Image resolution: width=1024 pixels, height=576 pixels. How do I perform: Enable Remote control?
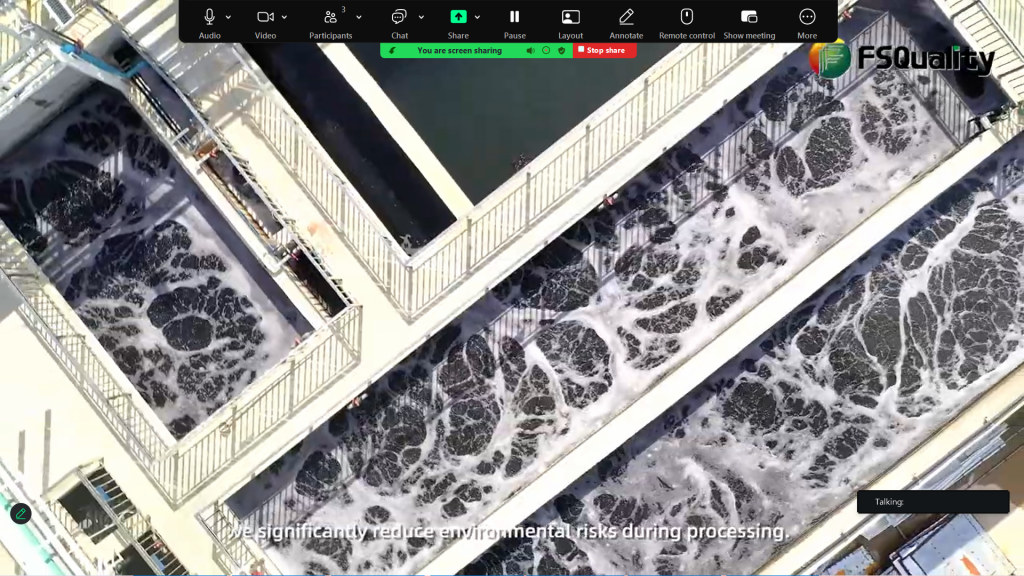(687, 17)
